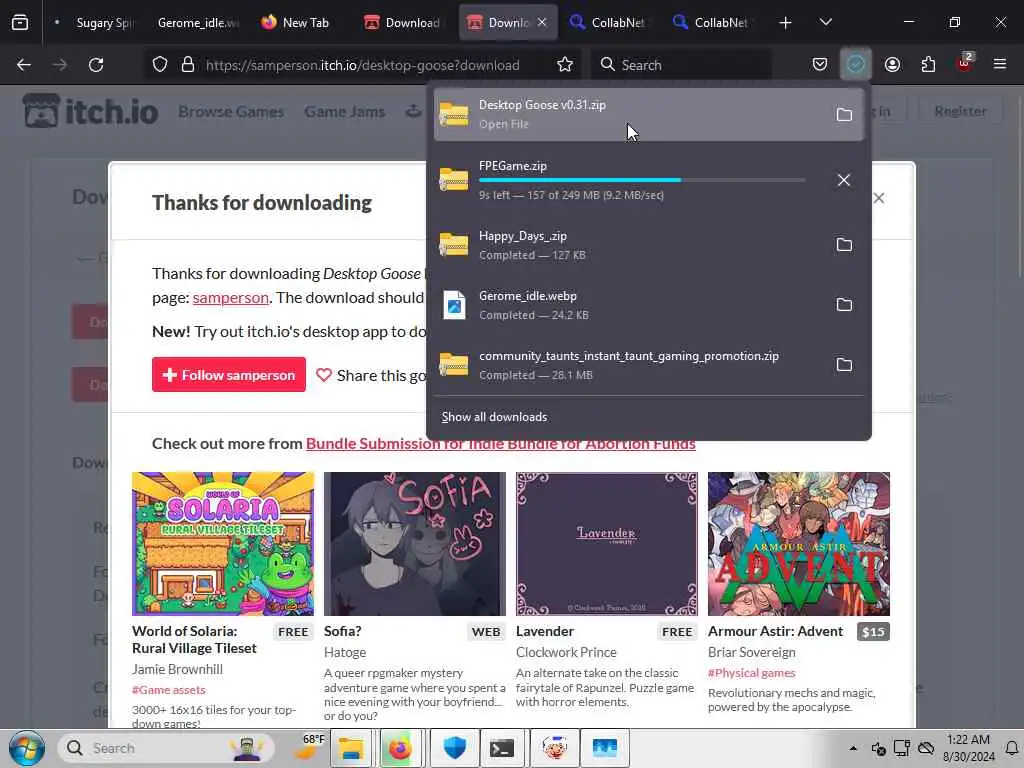This screenshot has width=1024, height=768.
Task: Save page to Pocket
Action: pyautogui.click(x=820, y=65)
